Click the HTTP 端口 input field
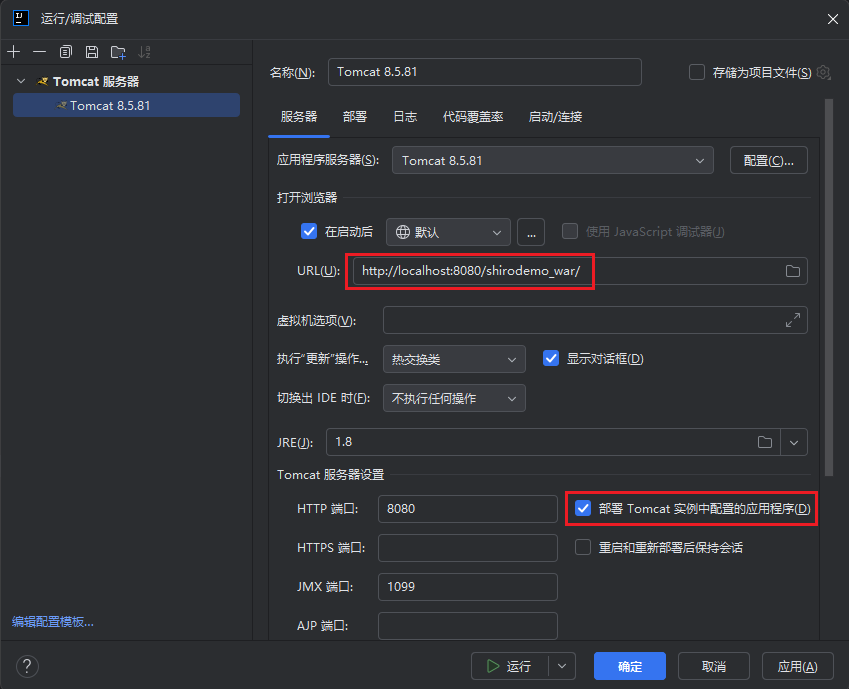Viewport: 849px width, 689px height. [x=467, y=509]
